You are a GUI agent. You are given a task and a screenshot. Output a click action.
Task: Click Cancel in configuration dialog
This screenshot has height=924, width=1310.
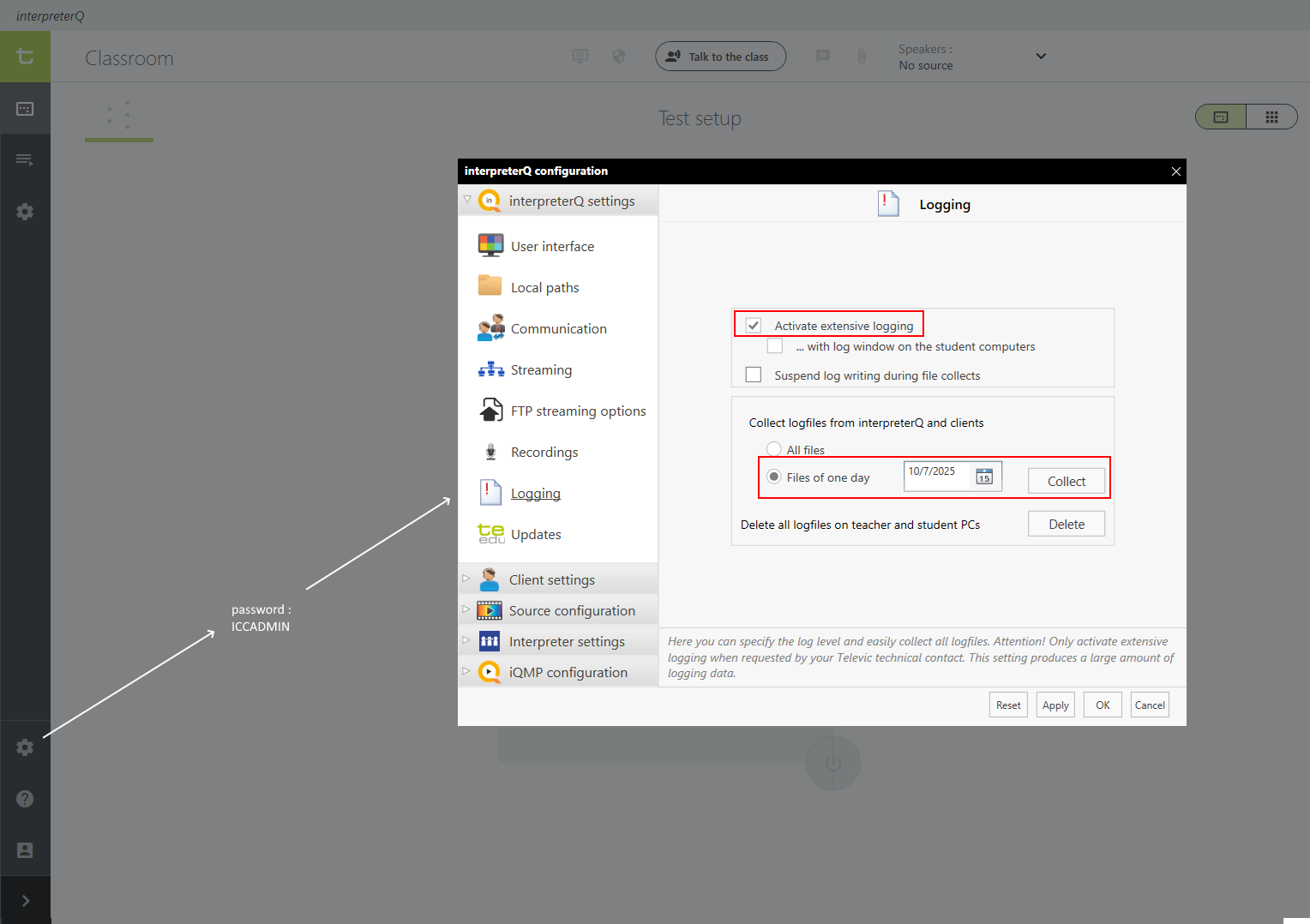pos(1150,705)
